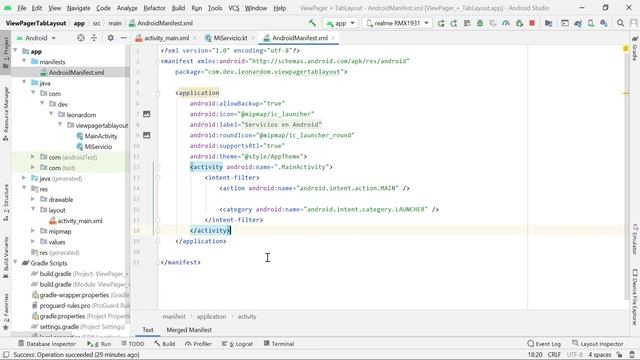Open the Layout Inspector
This screenshot has width=640, height=360.
click(598, 344)
